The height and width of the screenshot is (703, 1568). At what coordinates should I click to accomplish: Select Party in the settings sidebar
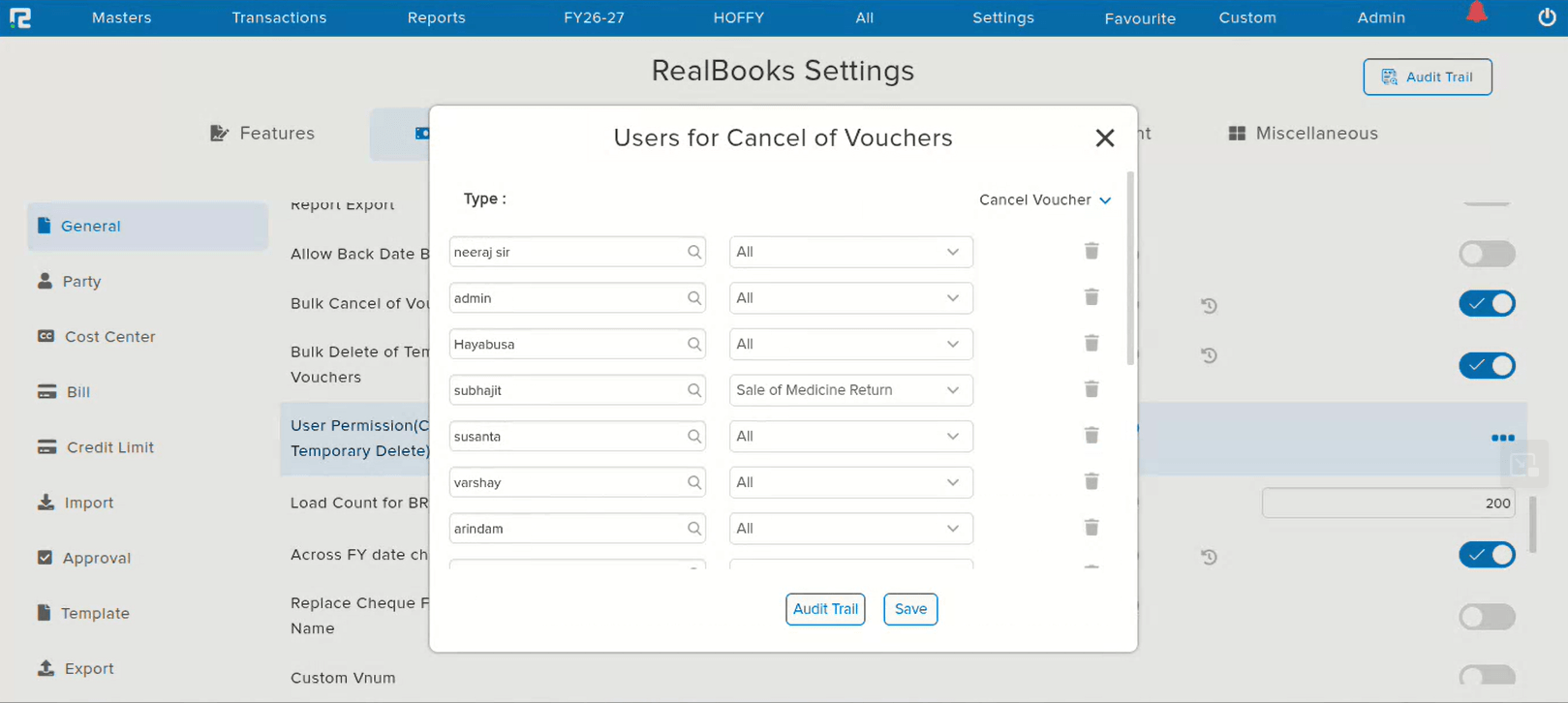click(69, 282)
